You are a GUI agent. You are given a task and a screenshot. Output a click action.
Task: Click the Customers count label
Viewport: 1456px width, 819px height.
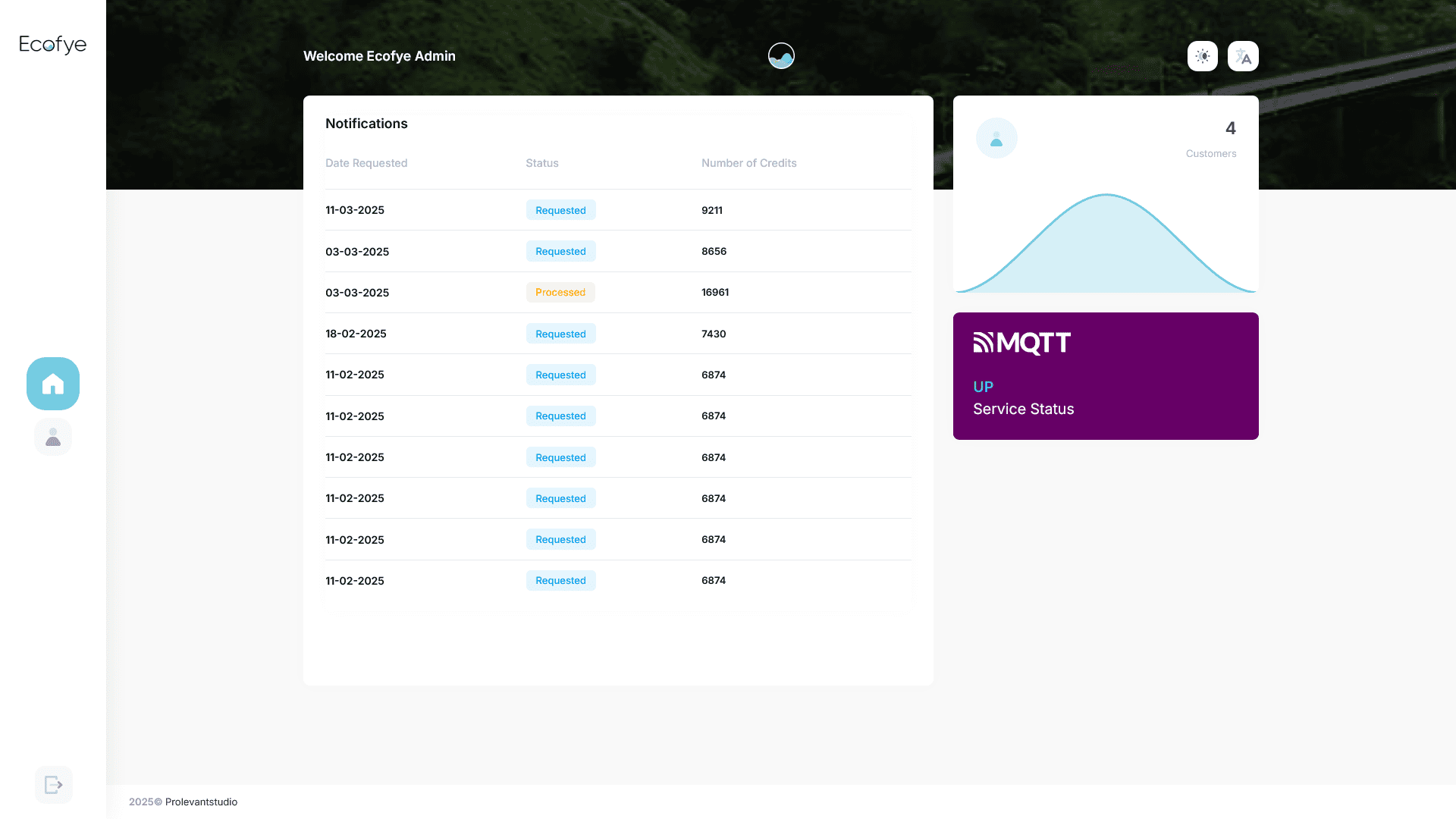[1210, 154]
